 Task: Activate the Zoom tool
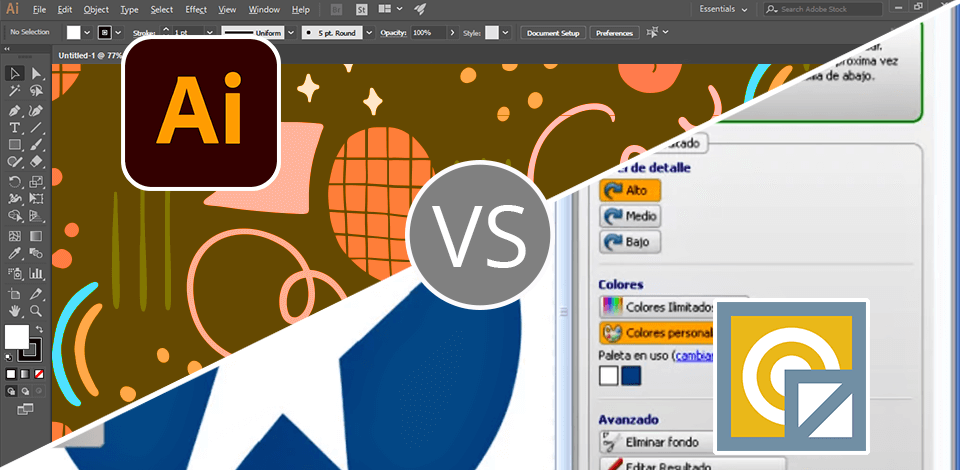point(36,310)
